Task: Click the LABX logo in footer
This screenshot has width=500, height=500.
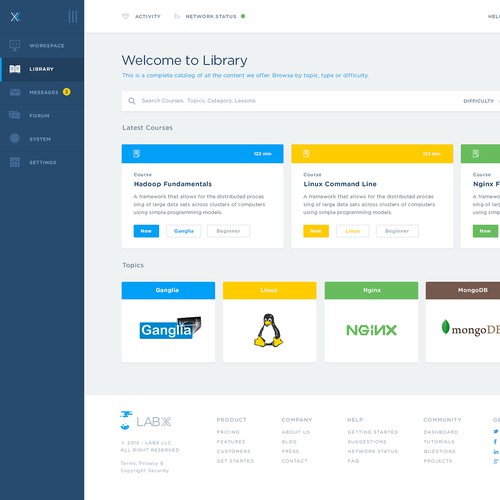Action: pos(146,421)
